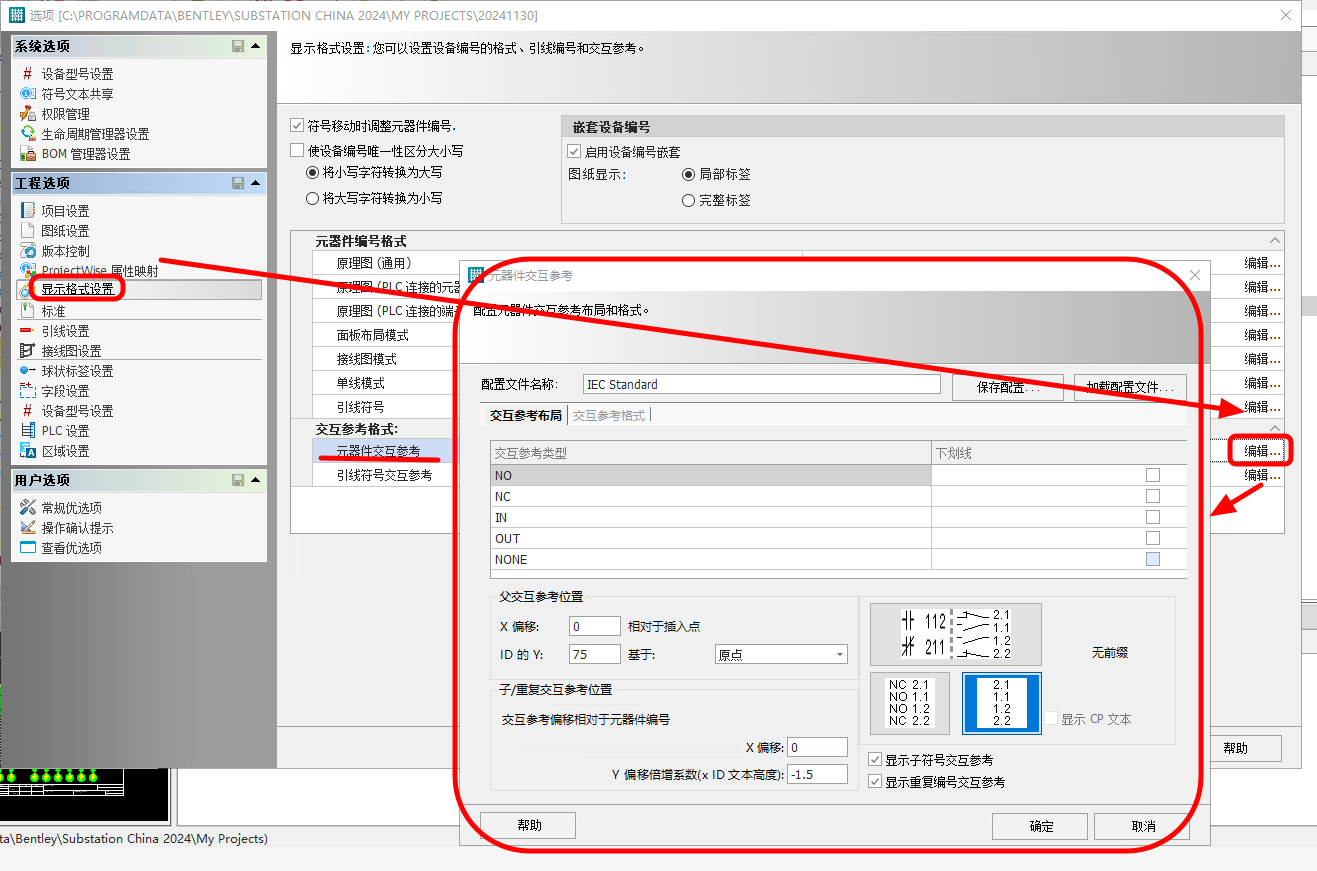Viewport: 1317px width, 871px height.
Task: Choose the 局部标签 radio option
Action: point(688,174)
